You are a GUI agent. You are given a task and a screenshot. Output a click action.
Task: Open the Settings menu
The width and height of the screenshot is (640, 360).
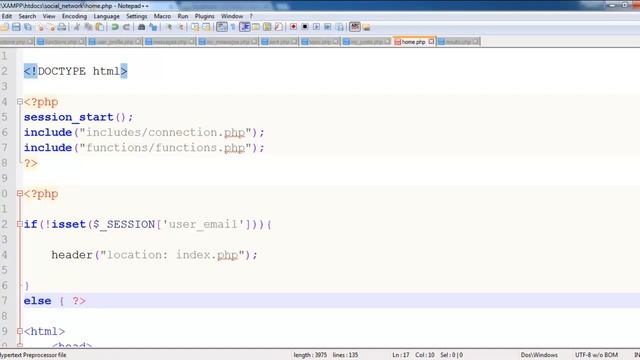point(136,16)
